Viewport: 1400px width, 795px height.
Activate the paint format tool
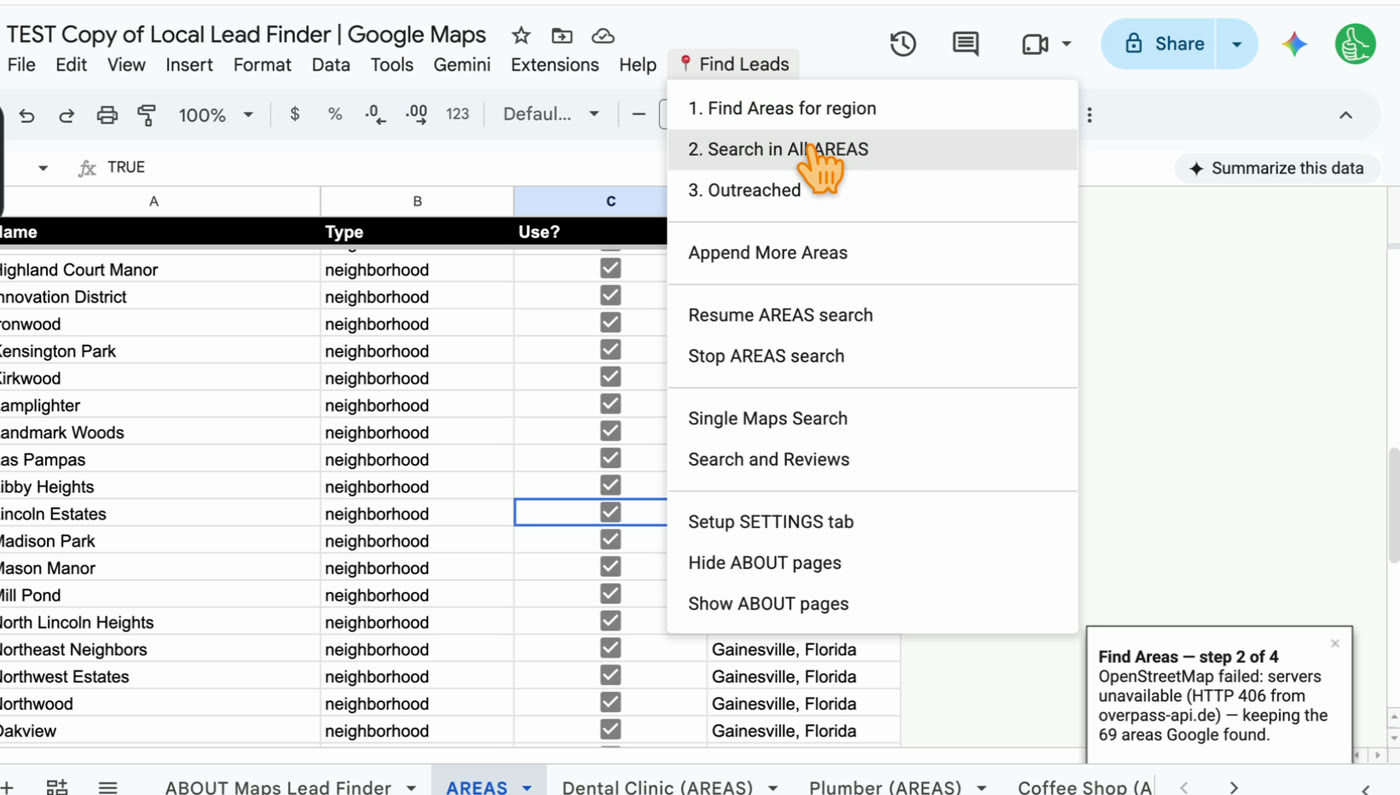click(147, 115)
